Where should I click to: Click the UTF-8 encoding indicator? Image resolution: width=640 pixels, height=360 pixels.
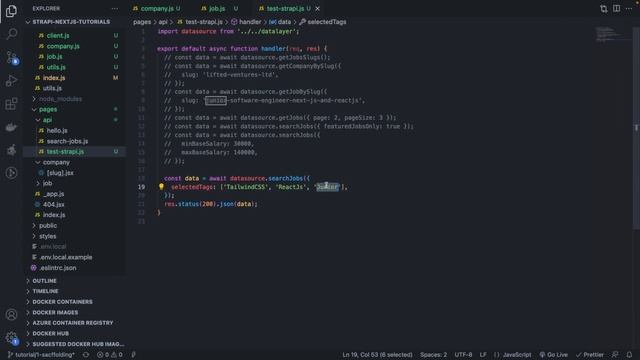[x=463, y=355]
